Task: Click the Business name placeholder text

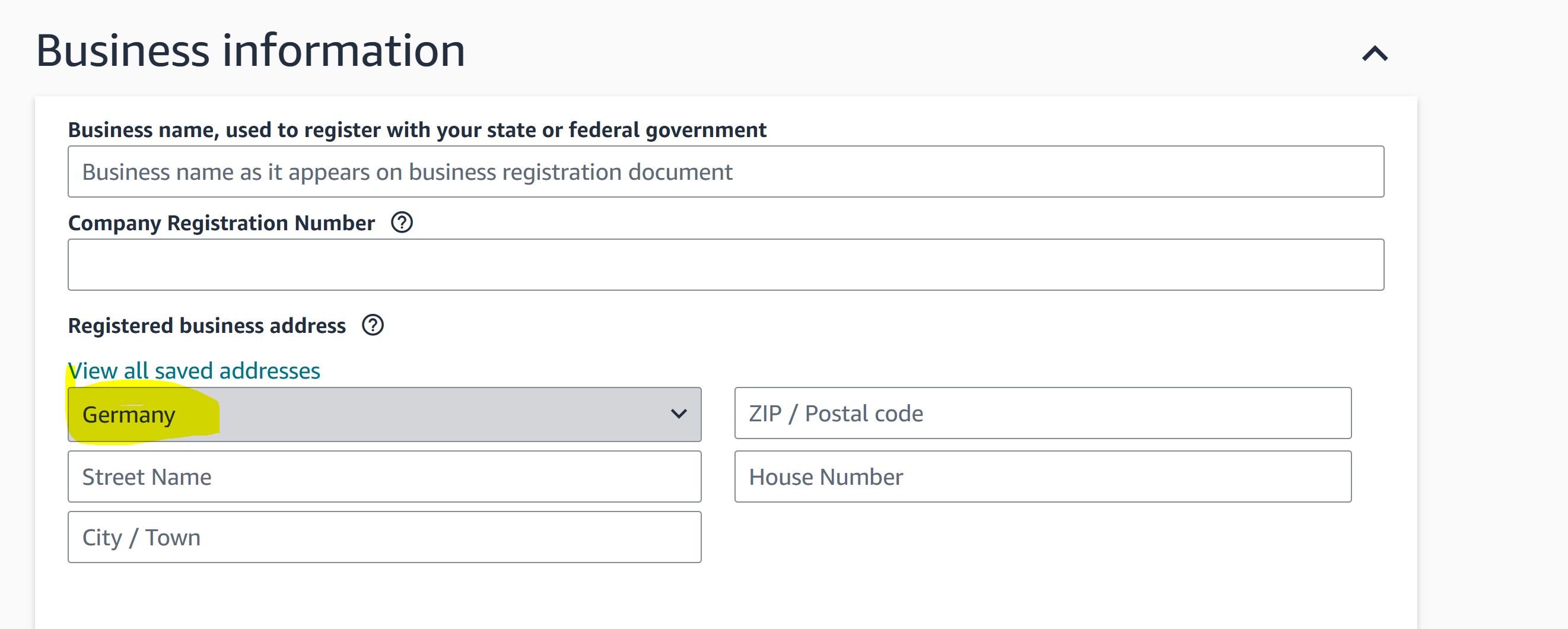Action: click(x=407, y=171)
